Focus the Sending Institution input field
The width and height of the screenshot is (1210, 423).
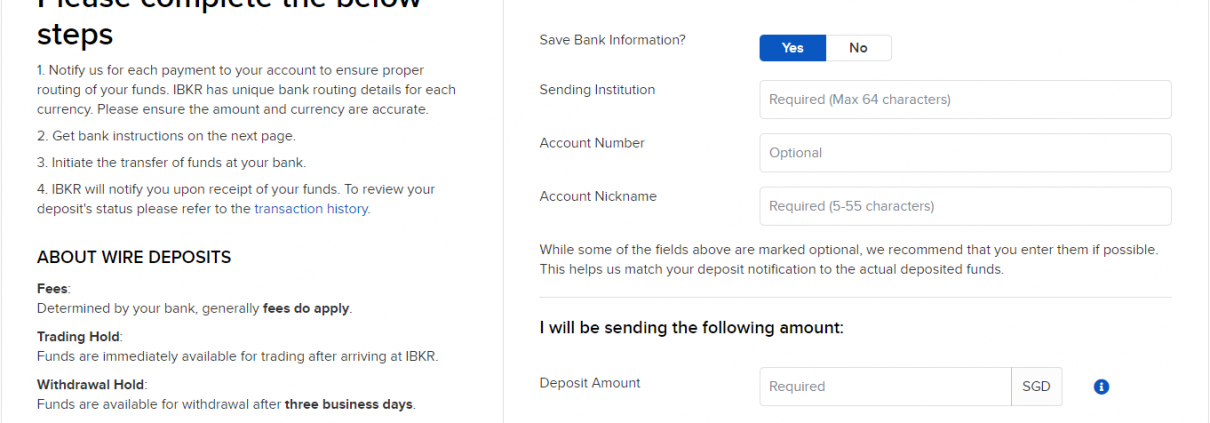(x=964, y=100)
